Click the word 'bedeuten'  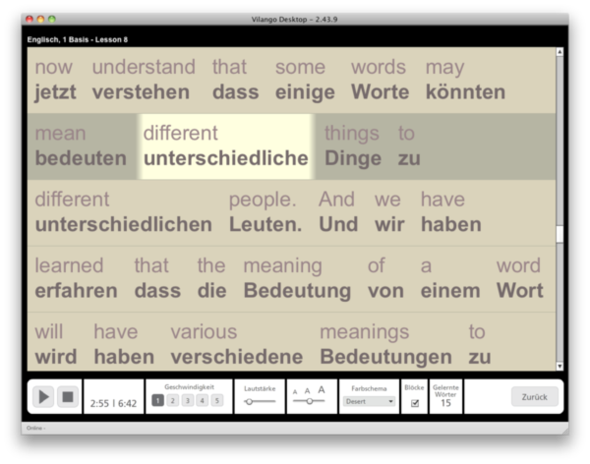(x=81, y=158)
